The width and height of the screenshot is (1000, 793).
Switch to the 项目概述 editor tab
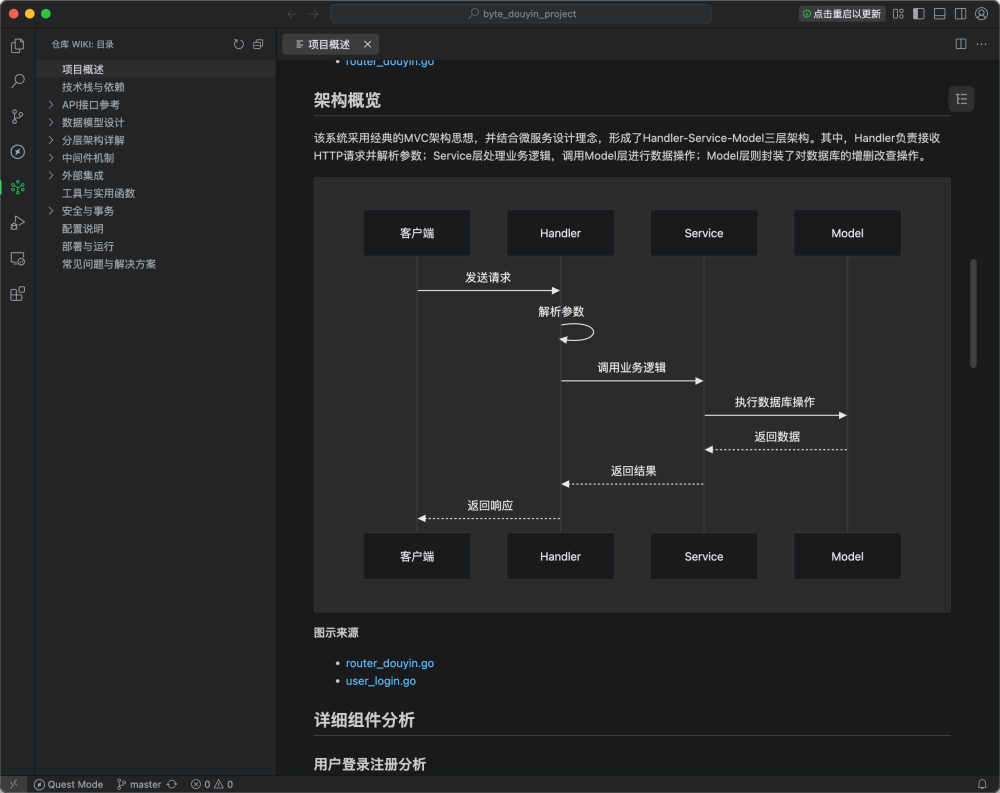click(x=329, y=44)
